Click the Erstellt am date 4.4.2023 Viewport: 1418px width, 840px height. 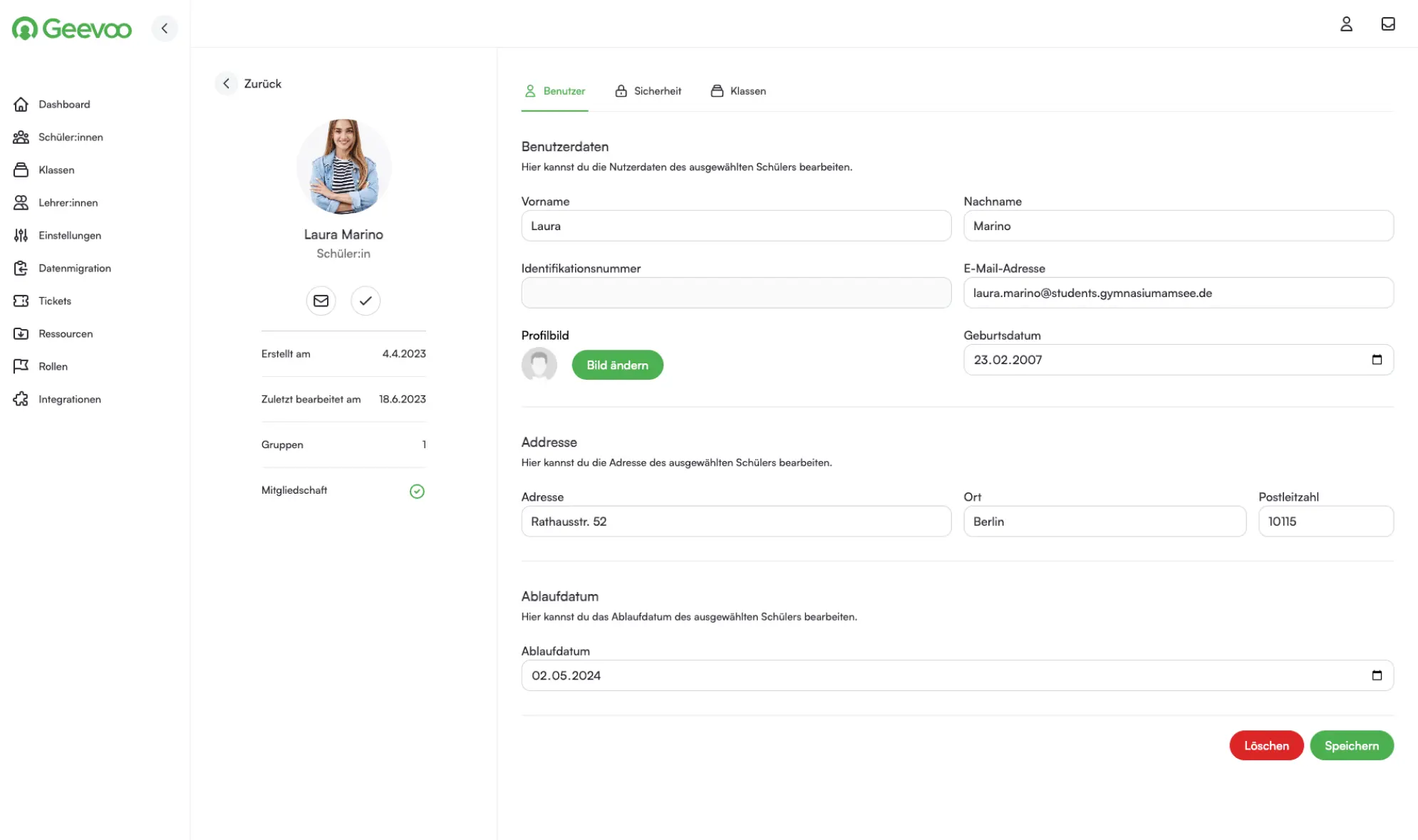coord(404,354)
